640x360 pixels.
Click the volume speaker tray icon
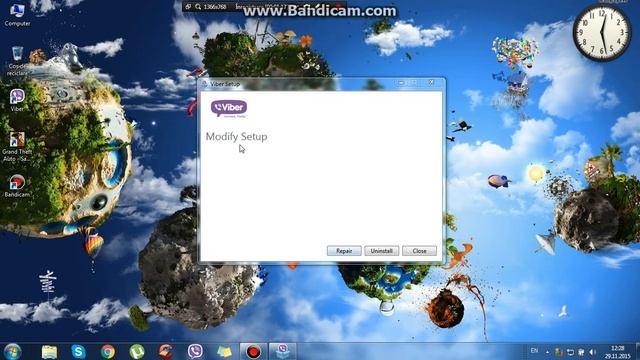point(592,352)
